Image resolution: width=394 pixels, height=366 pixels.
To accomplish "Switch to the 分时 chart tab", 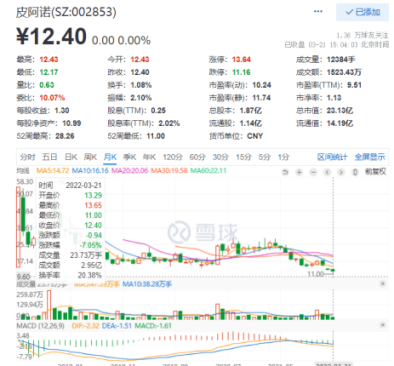I will coord(28,157).
